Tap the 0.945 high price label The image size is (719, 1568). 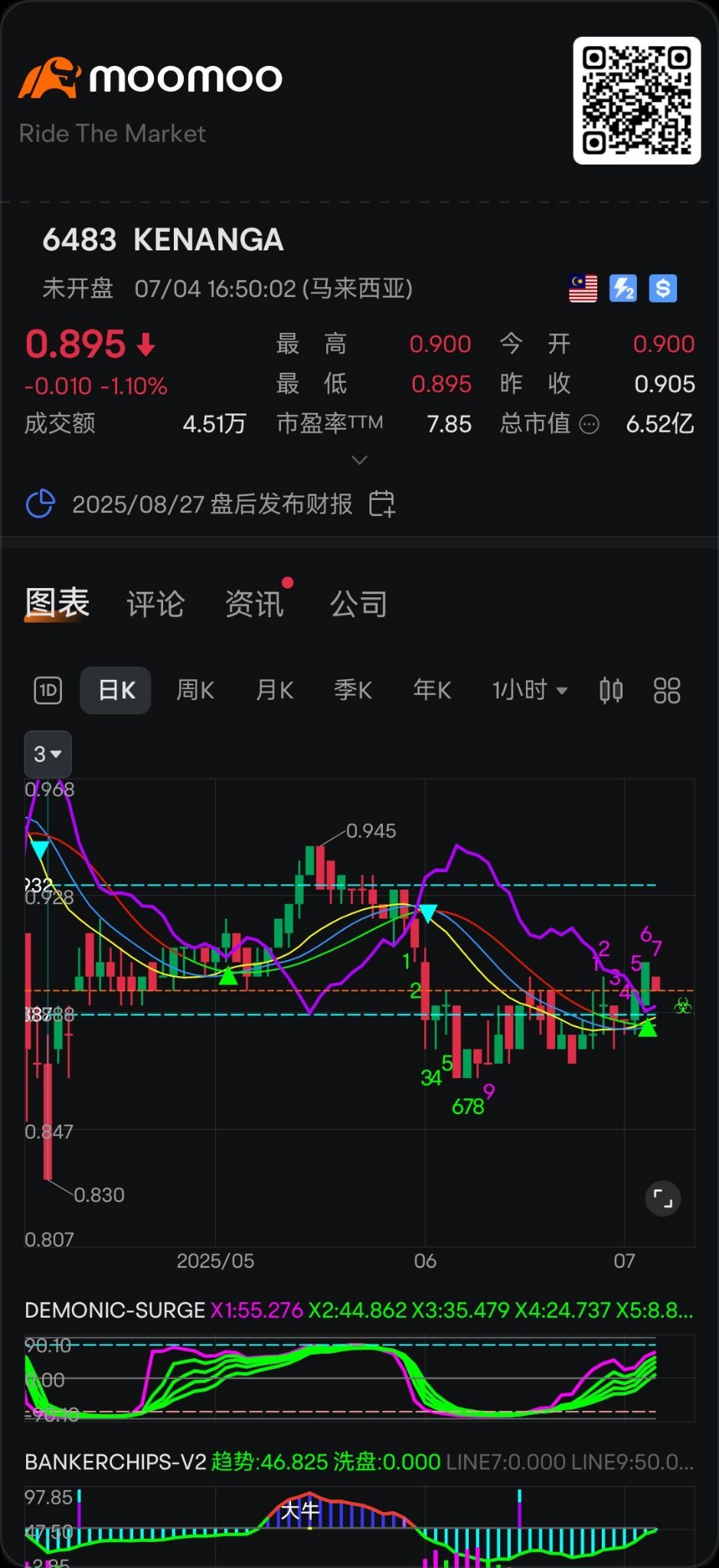(x=371, y=831)
